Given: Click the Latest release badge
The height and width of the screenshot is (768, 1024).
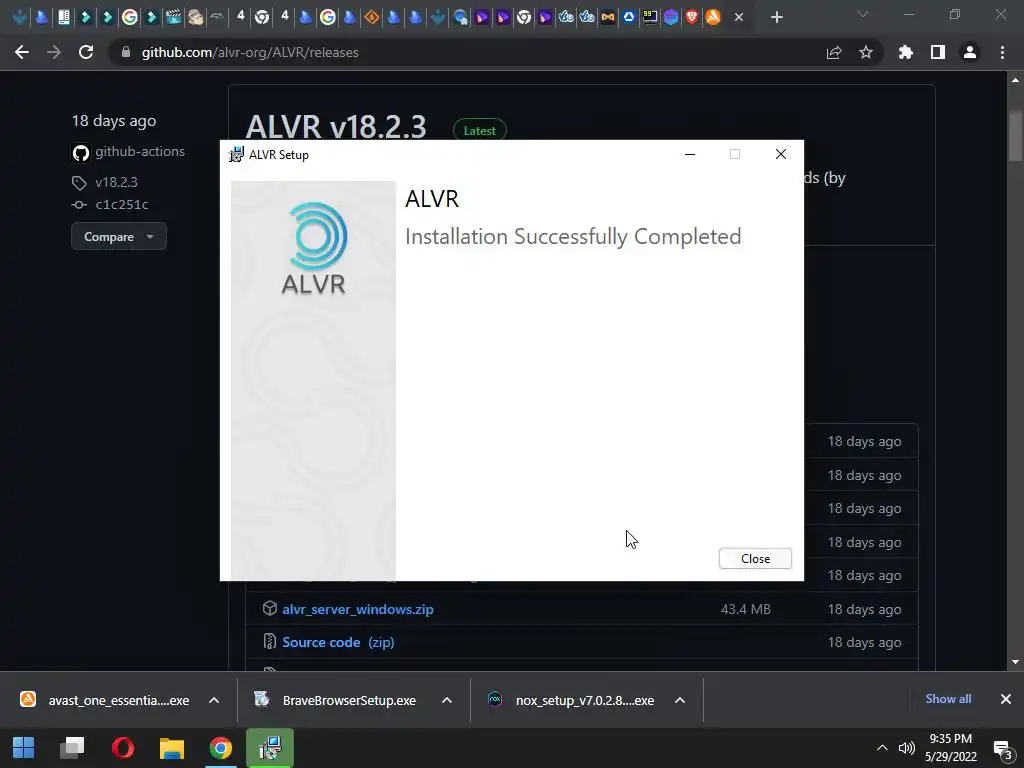Looking at the screenshot, I should click(479, 131).
